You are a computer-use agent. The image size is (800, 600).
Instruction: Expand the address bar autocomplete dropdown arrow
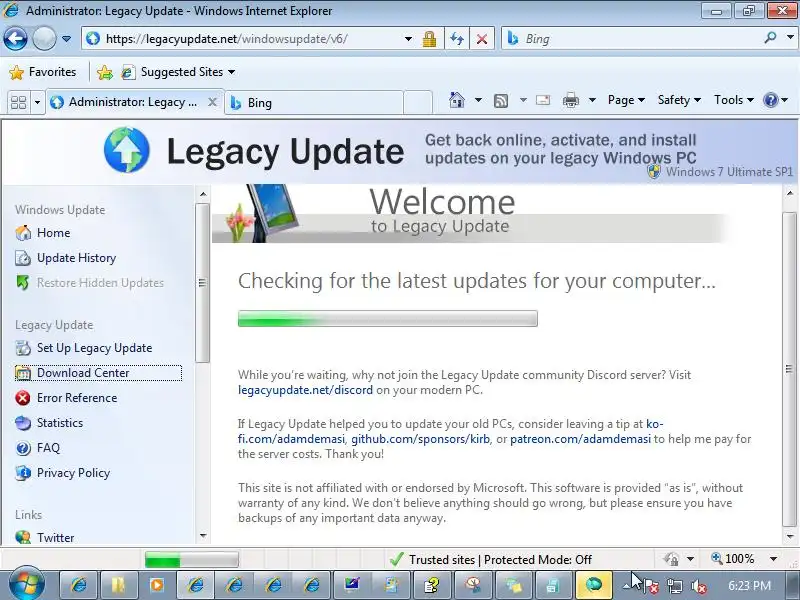tap(408, 39)
